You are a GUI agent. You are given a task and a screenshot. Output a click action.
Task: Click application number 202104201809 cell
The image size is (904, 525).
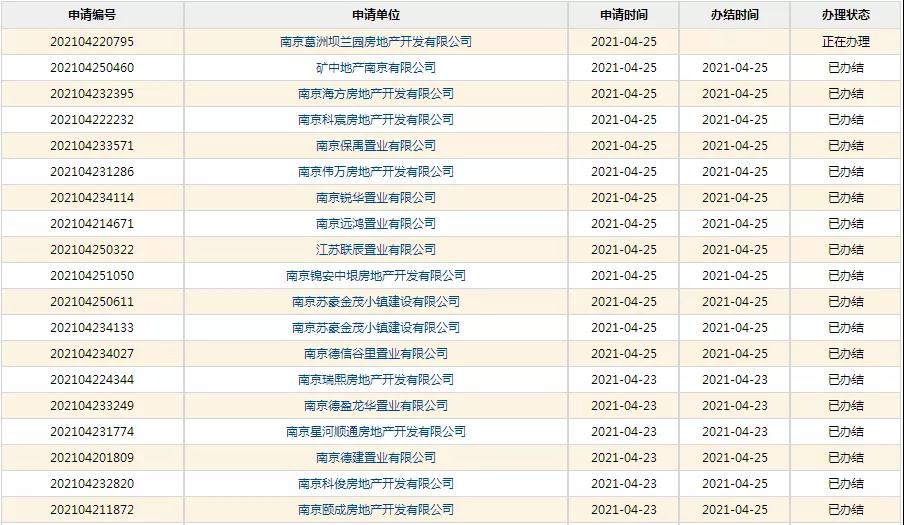tap(92, 458)
